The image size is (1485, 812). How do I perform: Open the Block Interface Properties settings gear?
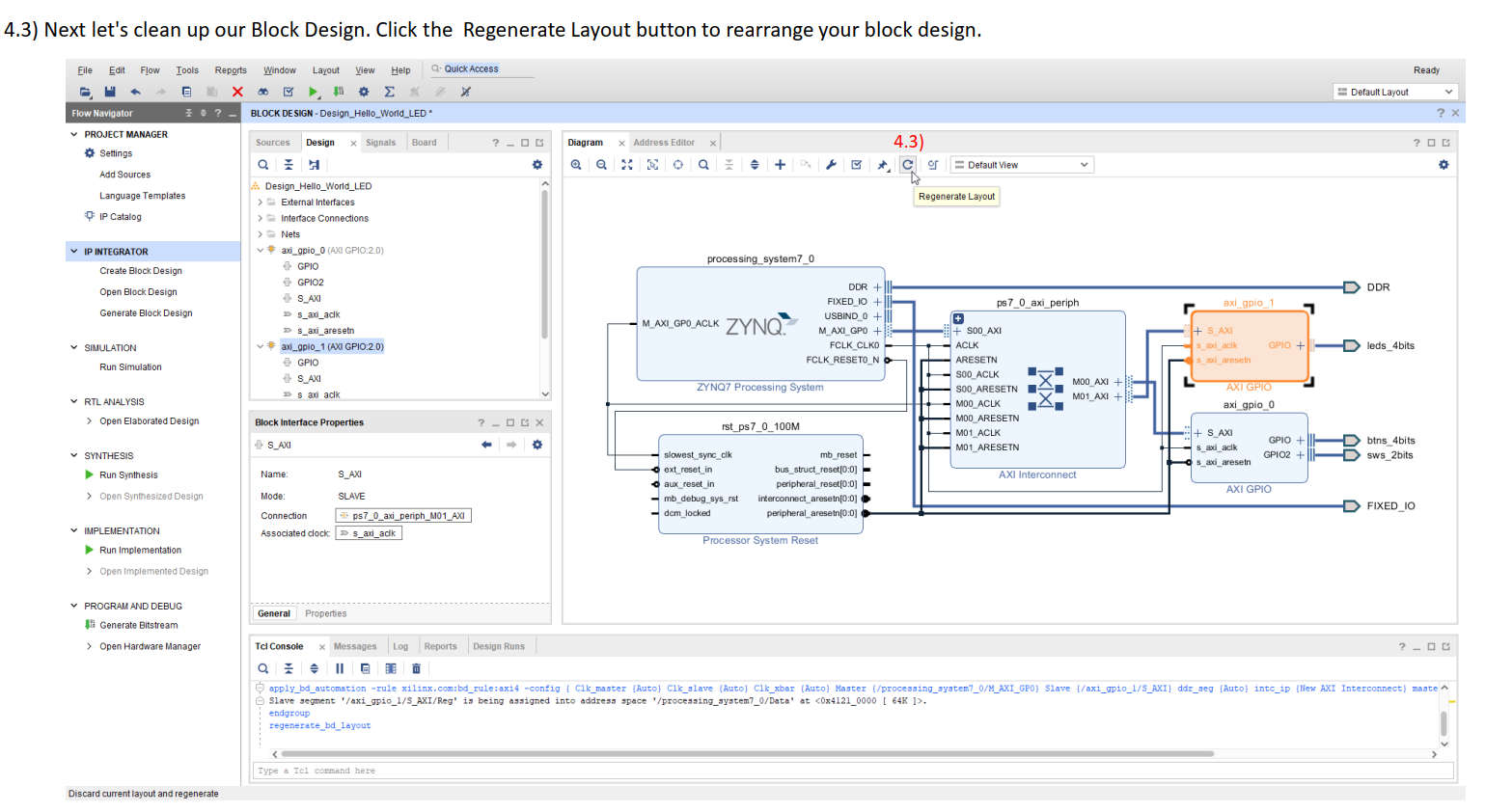click(x=537, y=445)
